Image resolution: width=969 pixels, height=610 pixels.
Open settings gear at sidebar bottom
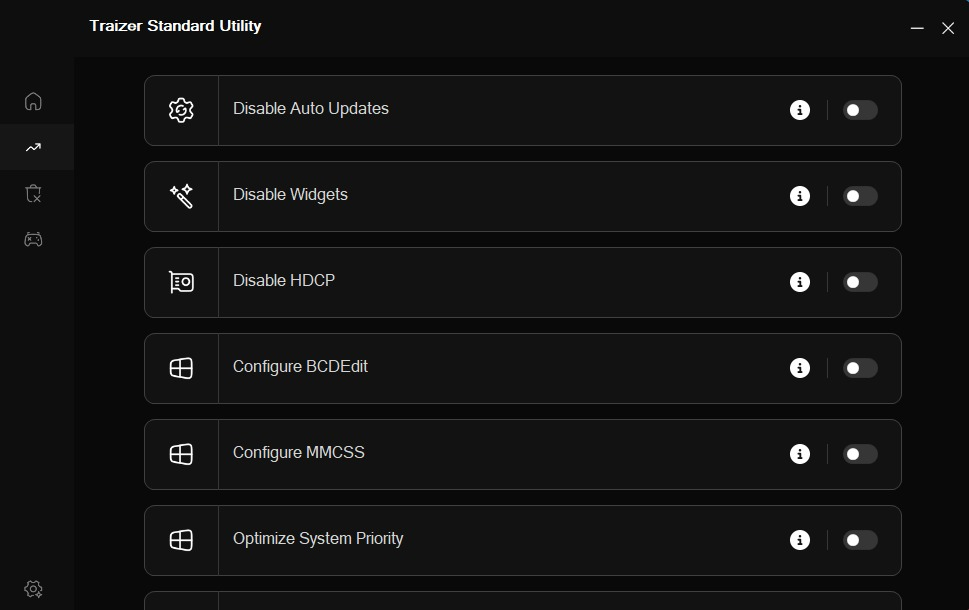coord(33,589)
